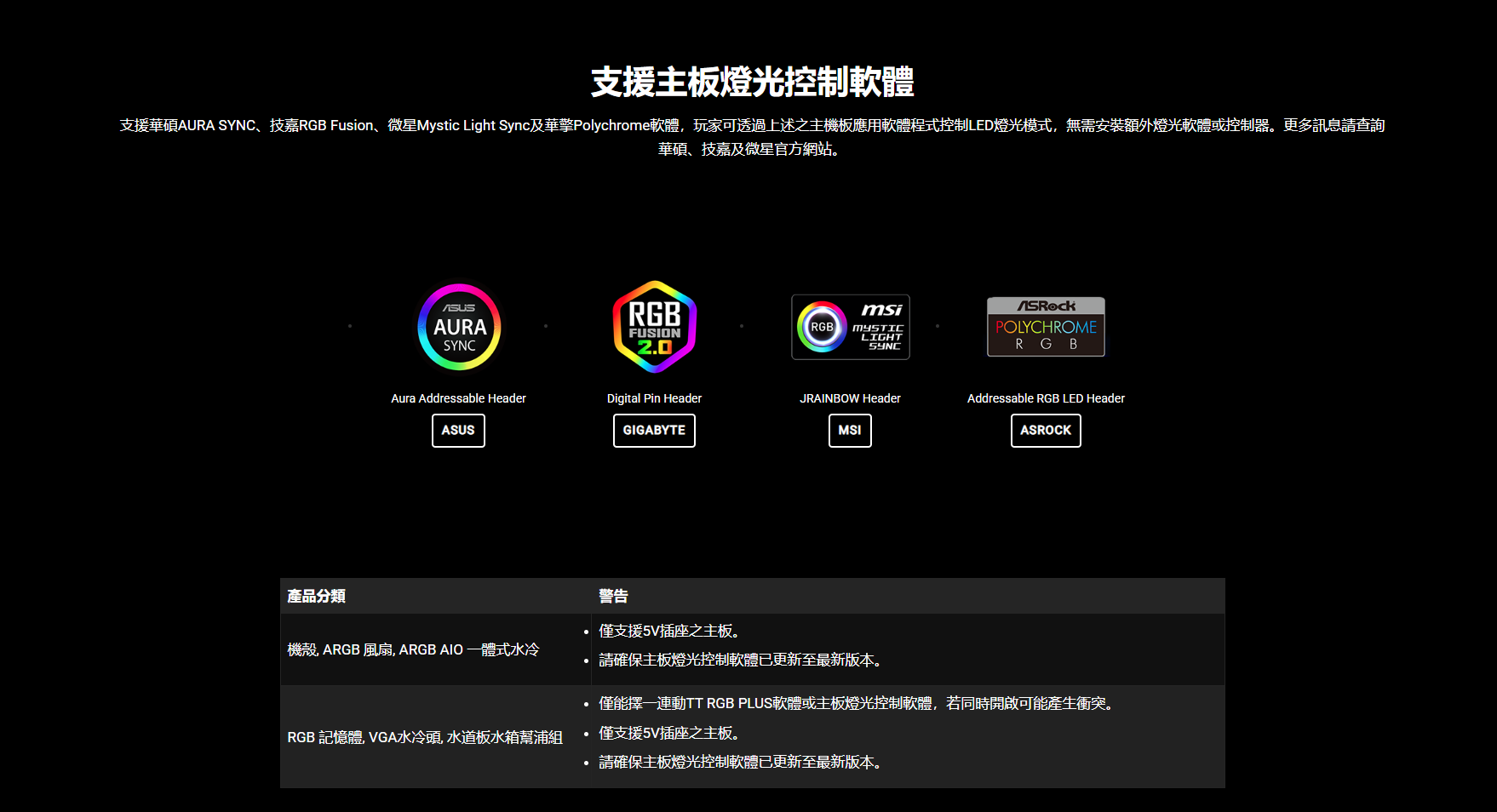Click the Gigabyte RGB Fusion 2.0 logo
1497x812 pixels.
pyautogui.click(x=654, y=327)
